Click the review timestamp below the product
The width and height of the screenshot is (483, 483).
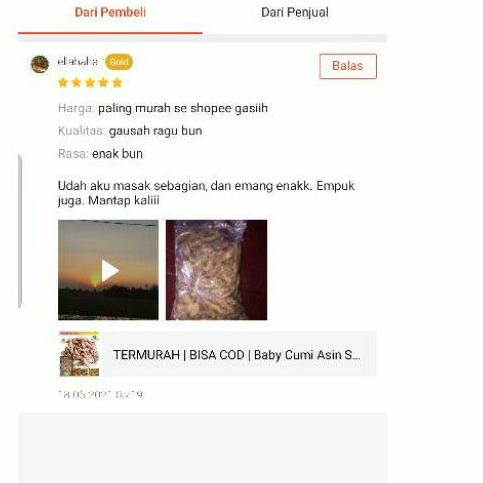(x=101, y=395)
